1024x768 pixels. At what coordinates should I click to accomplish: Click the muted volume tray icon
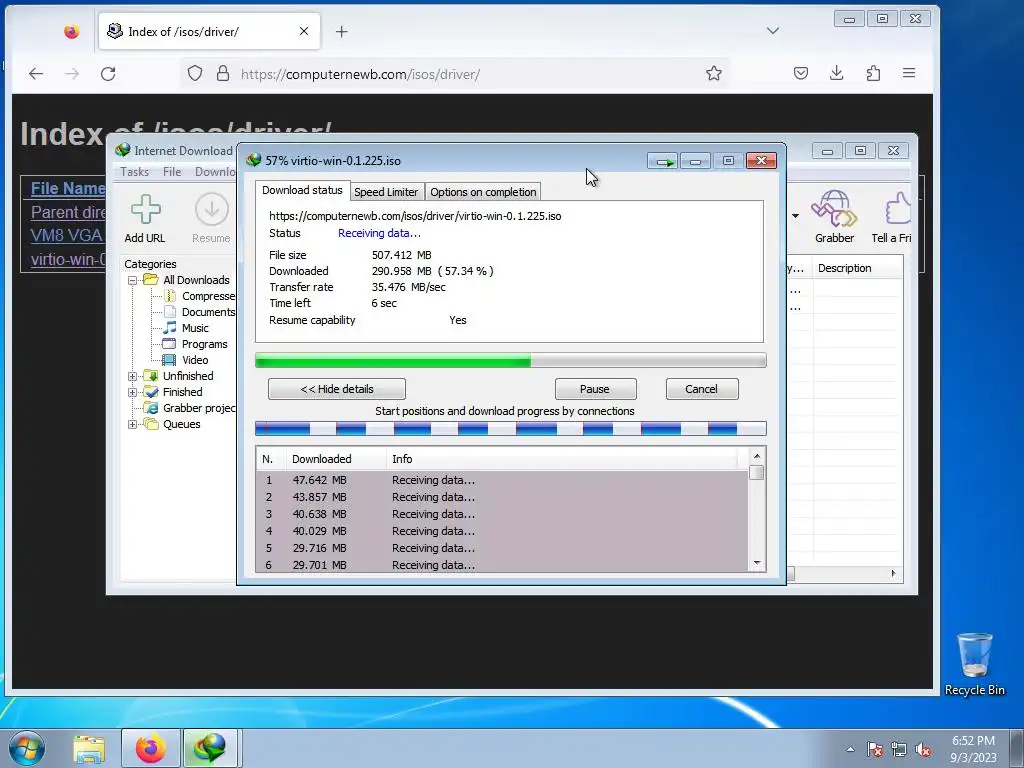click(923, 749)
